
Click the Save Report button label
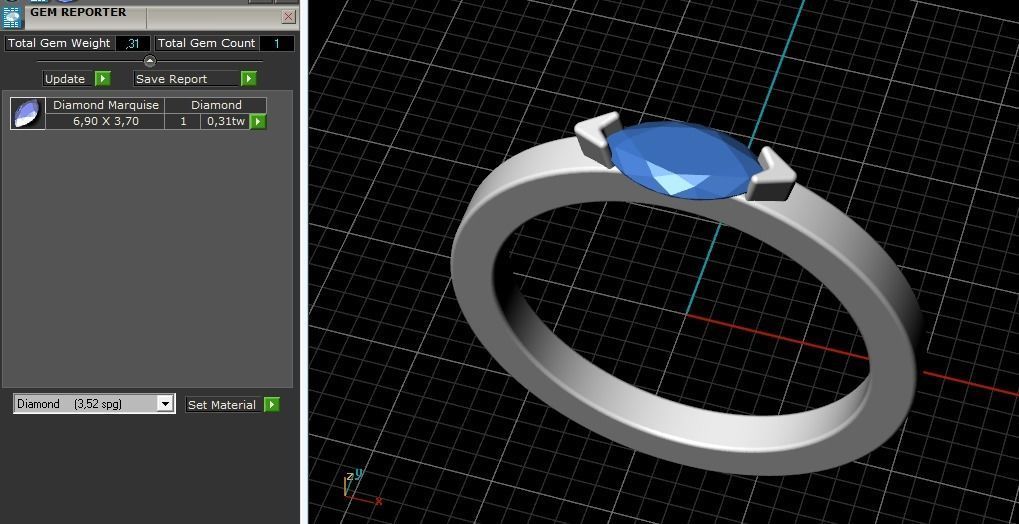coord(187,79)
